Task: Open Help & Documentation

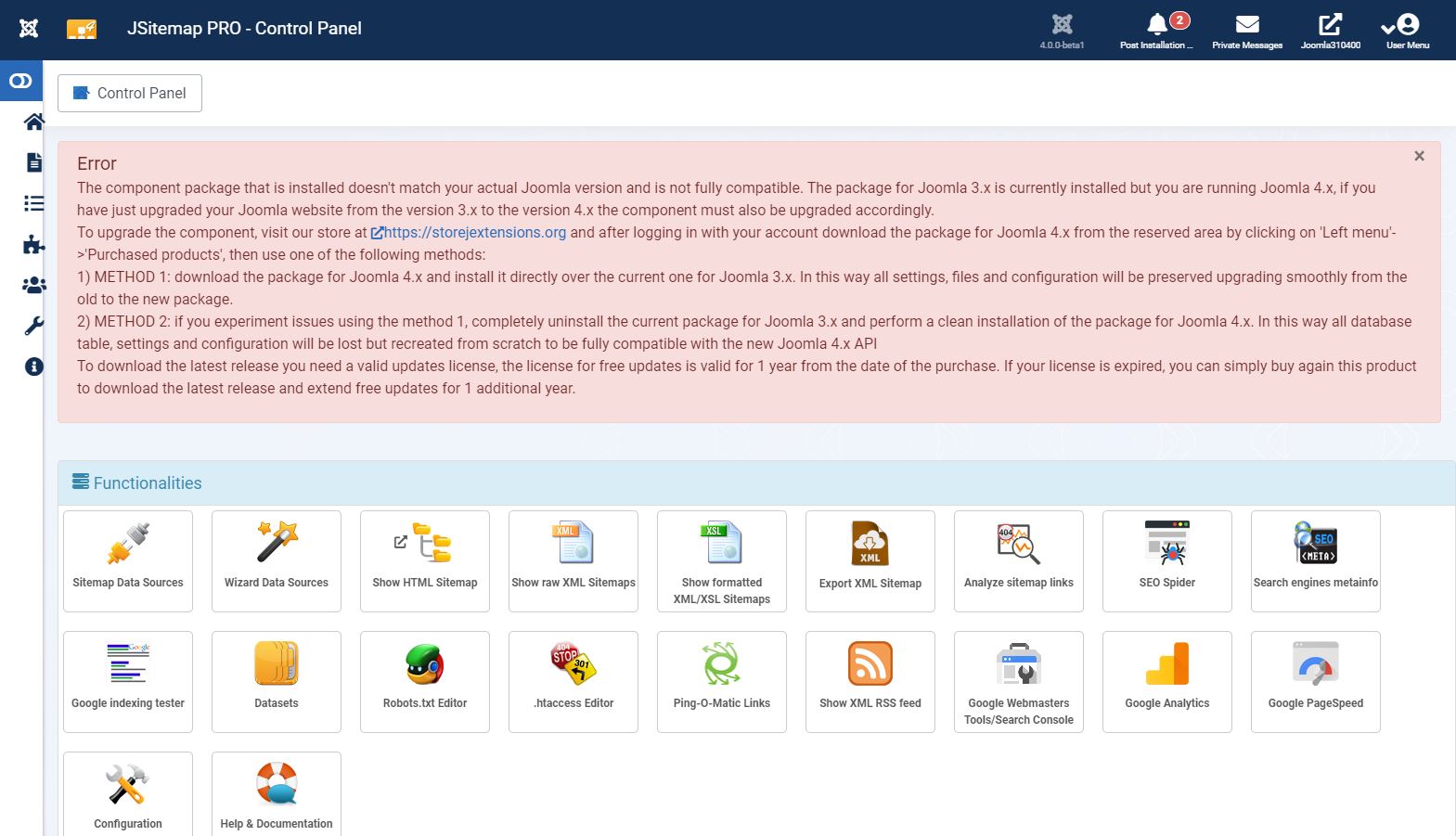Action: click(x=277, y=794)
